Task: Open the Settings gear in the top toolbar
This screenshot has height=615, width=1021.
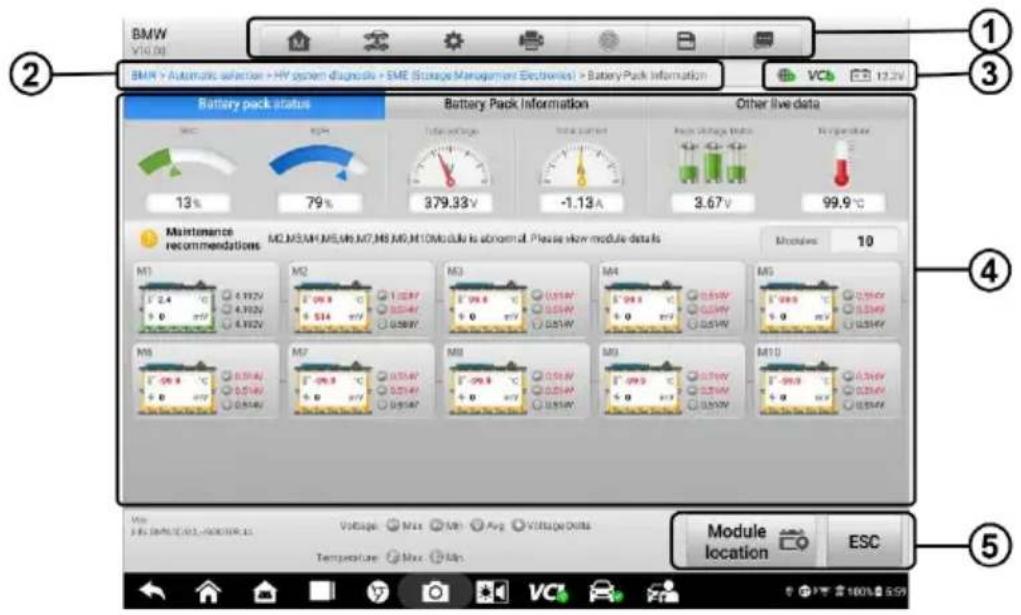Action: pyautogui.click(x=453, y=41)
